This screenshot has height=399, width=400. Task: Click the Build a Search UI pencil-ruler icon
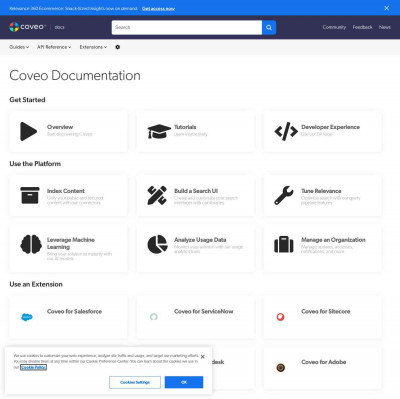[157, 195]
